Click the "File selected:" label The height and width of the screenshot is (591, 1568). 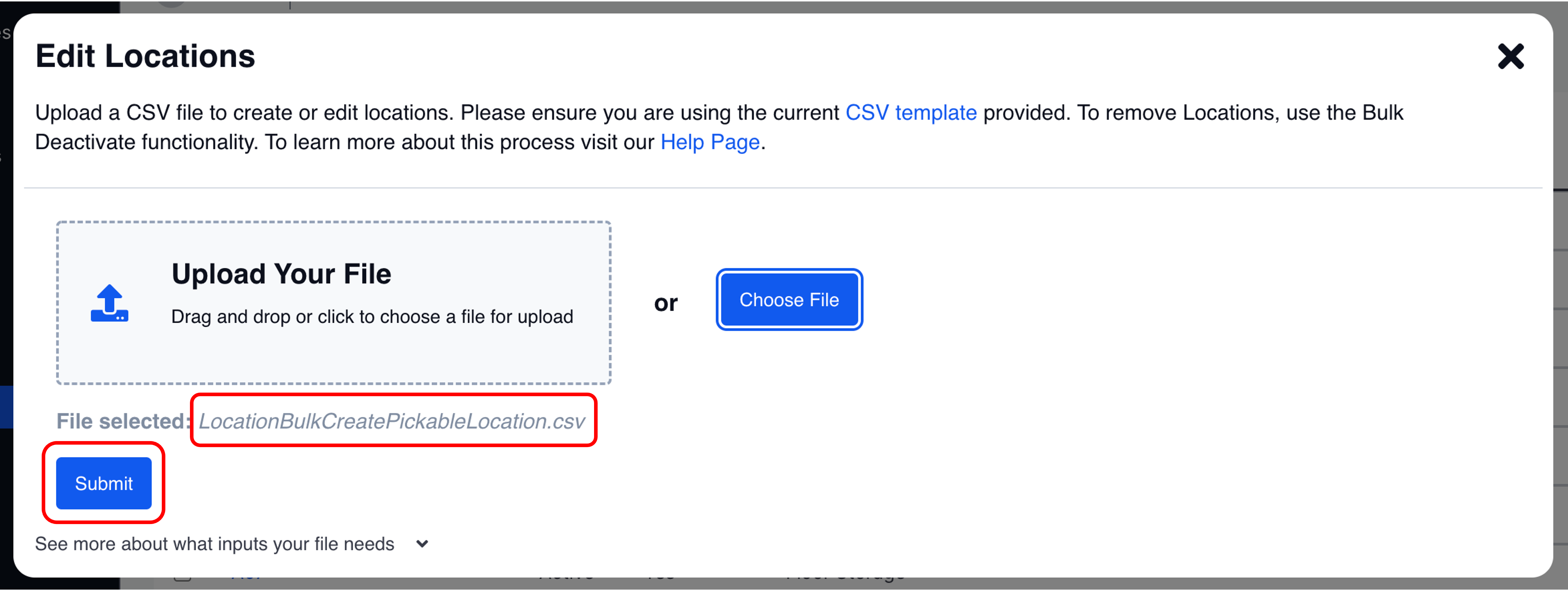tap(121, 421)
